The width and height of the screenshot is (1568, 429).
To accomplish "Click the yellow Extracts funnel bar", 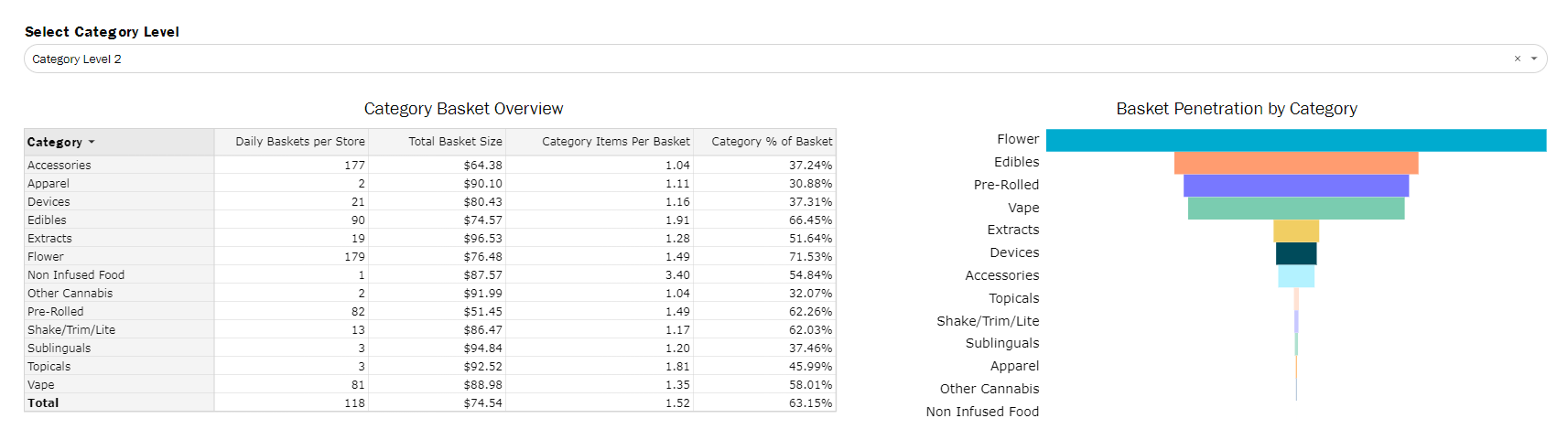I will pyautogui.click(x=1295, y=231).
